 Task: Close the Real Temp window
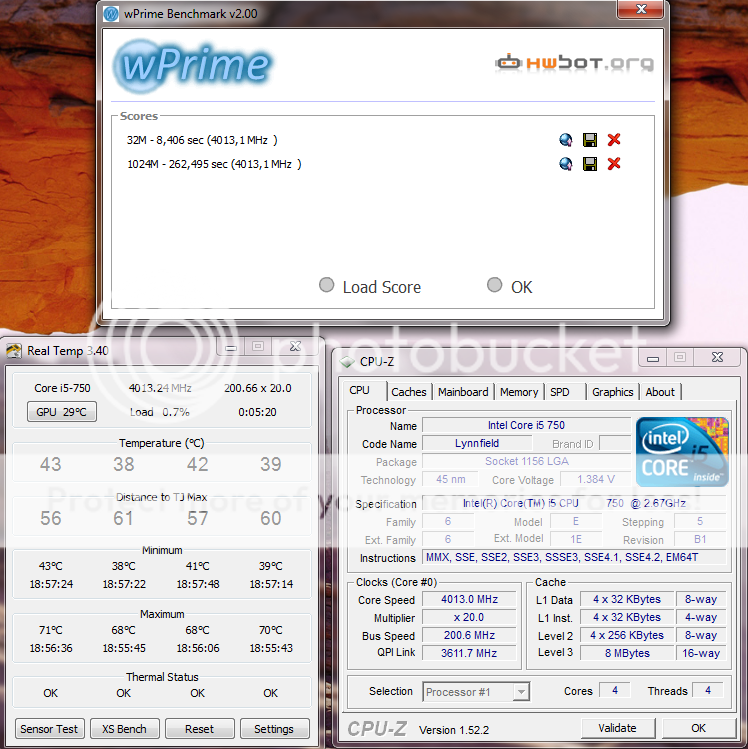pos(295,347)
